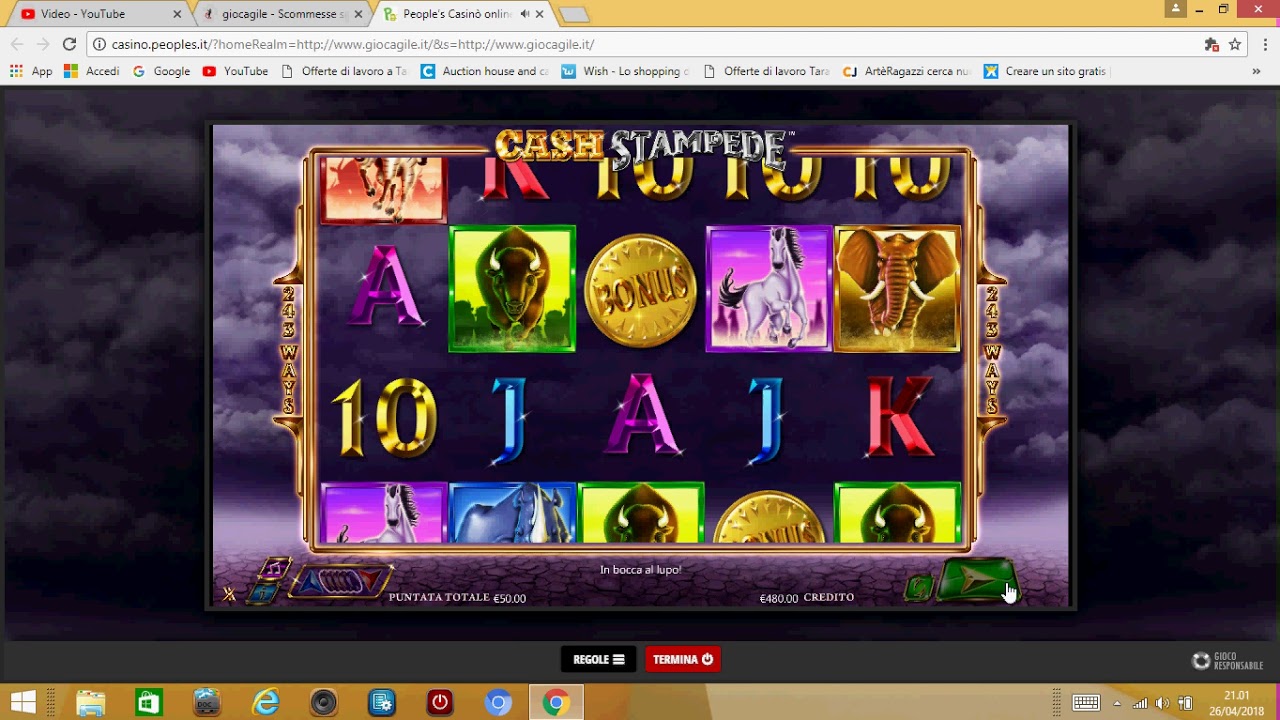Open the App bookmarks shortcut
Screen dimensions: 1280x720
31,71
